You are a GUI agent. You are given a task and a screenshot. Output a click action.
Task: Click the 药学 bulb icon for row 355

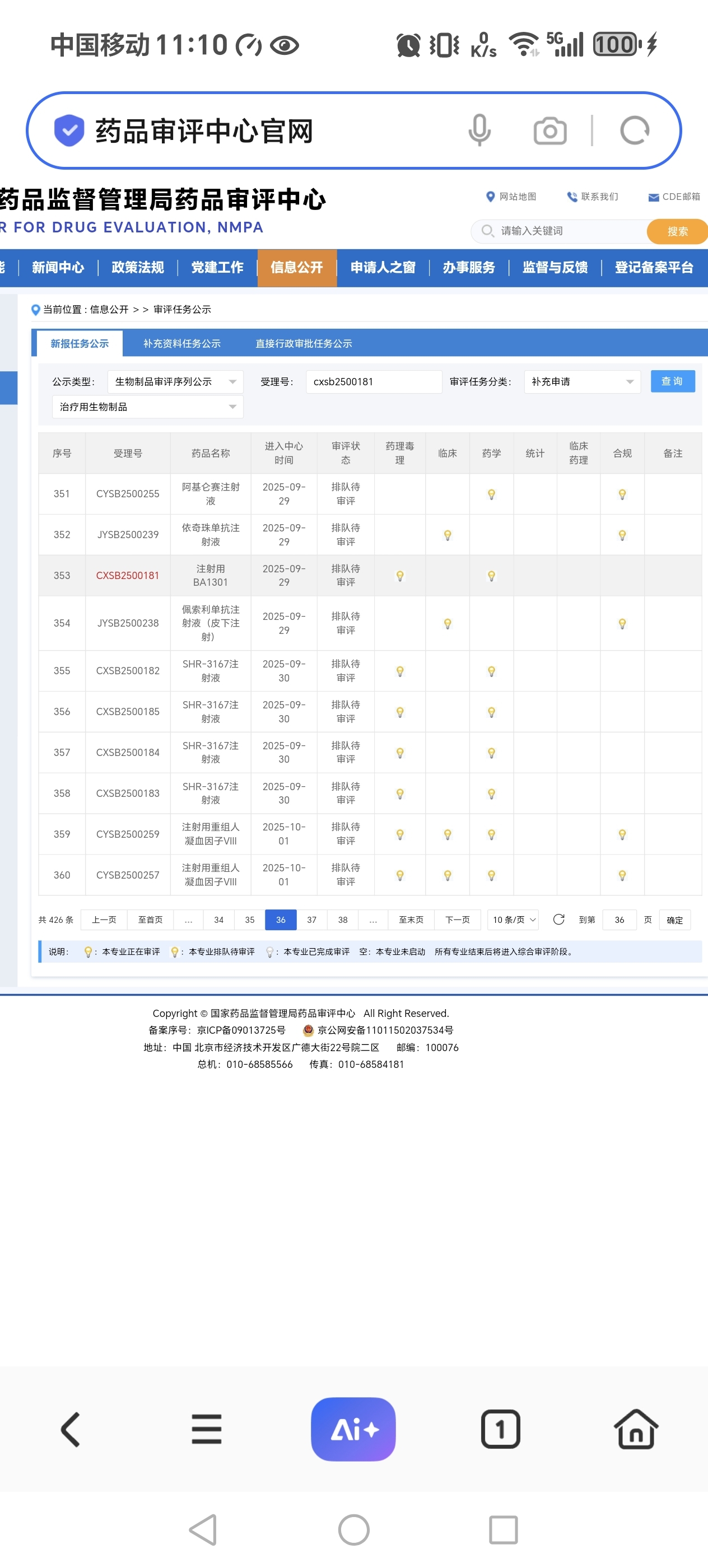[x=491, y=671]
